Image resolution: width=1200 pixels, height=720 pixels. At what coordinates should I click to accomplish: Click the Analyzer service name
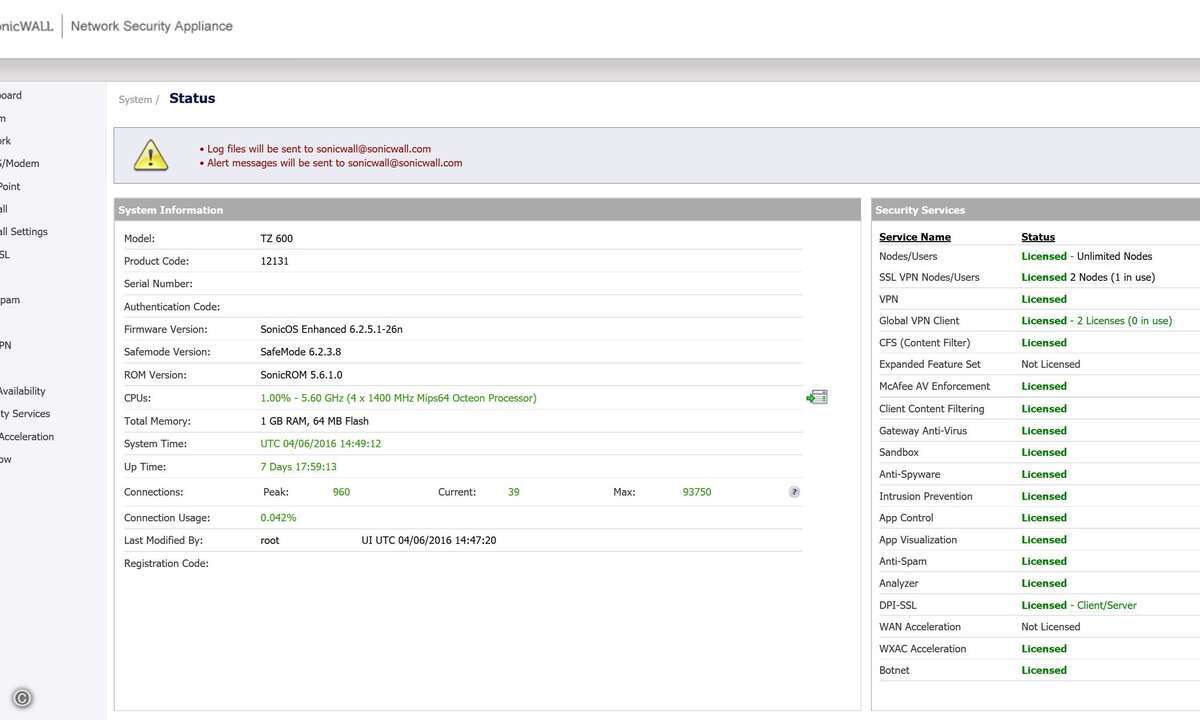tap(899, 583)
